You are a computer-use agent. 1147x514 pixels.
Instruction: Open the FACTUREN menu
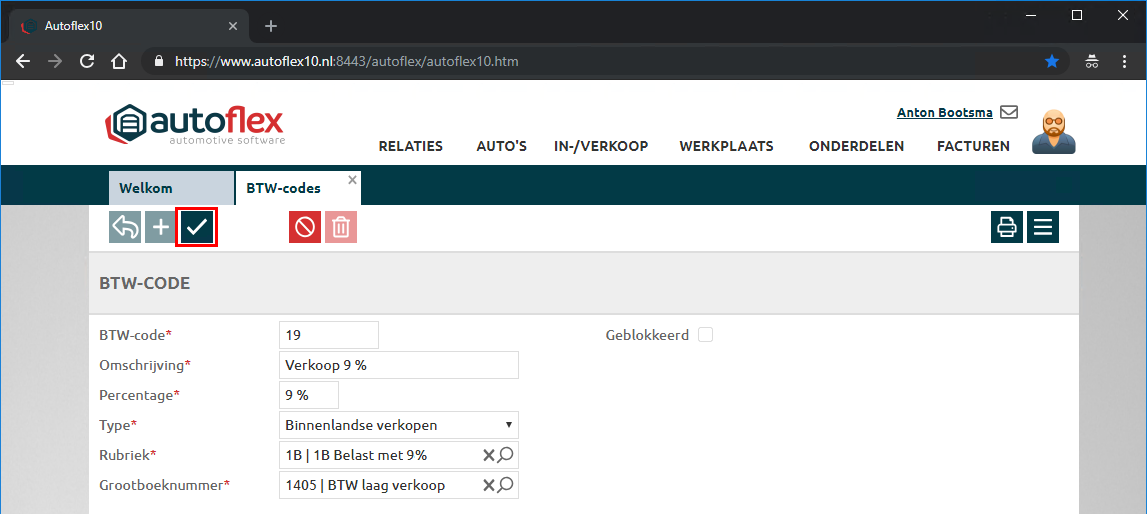pyautogui.click(x=973, y=146)
